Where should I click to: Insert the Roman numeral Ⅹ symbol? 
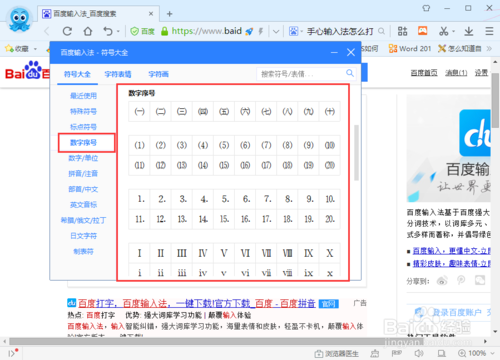point(330,253)
